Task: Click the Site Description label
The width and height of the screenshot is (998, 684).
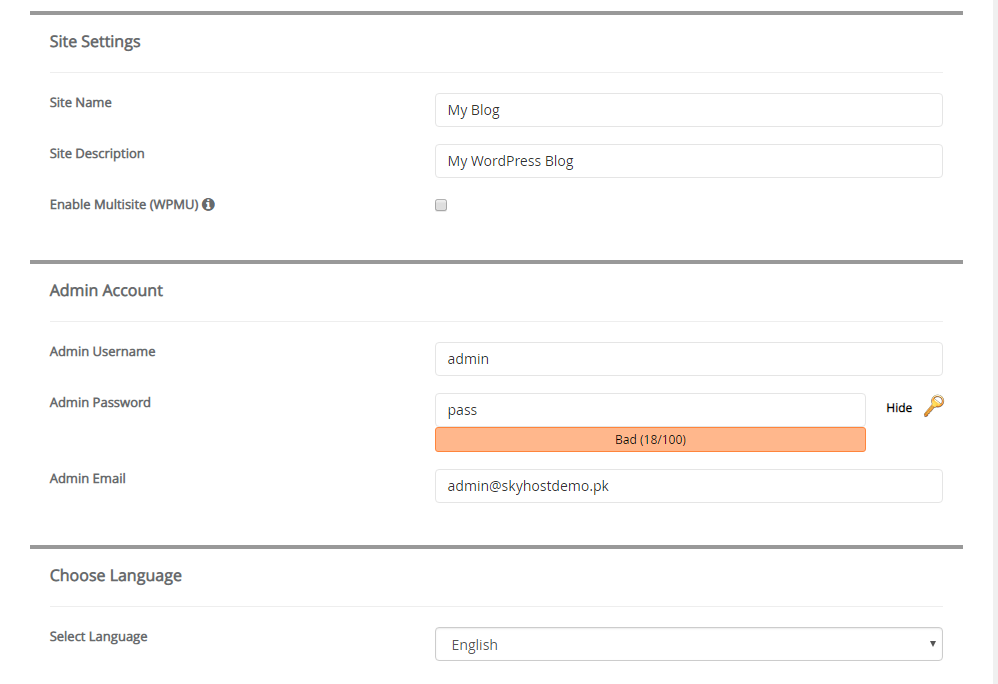Action: (x=97, y=153)
